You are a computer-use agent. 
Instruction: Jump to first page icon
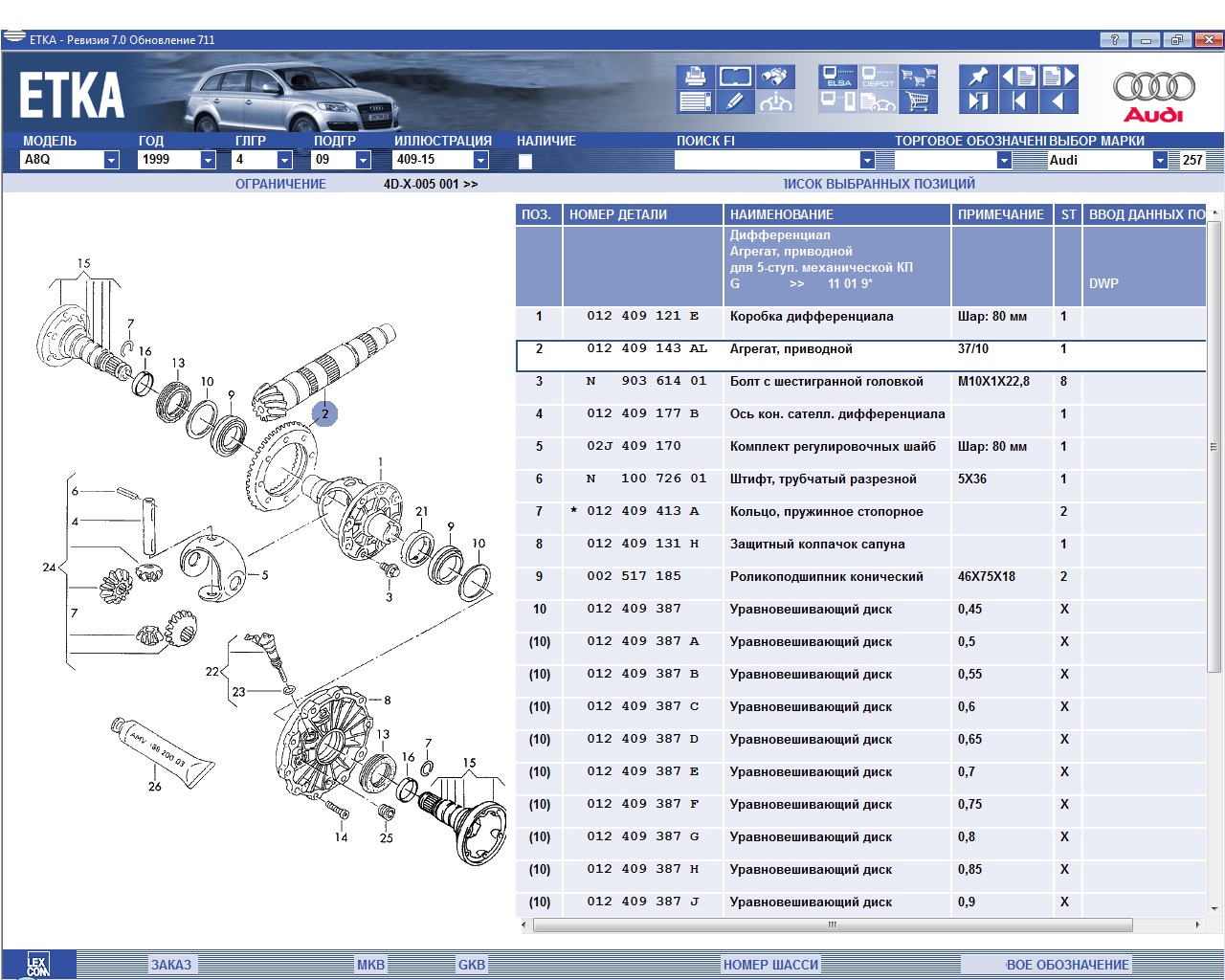1018,101
